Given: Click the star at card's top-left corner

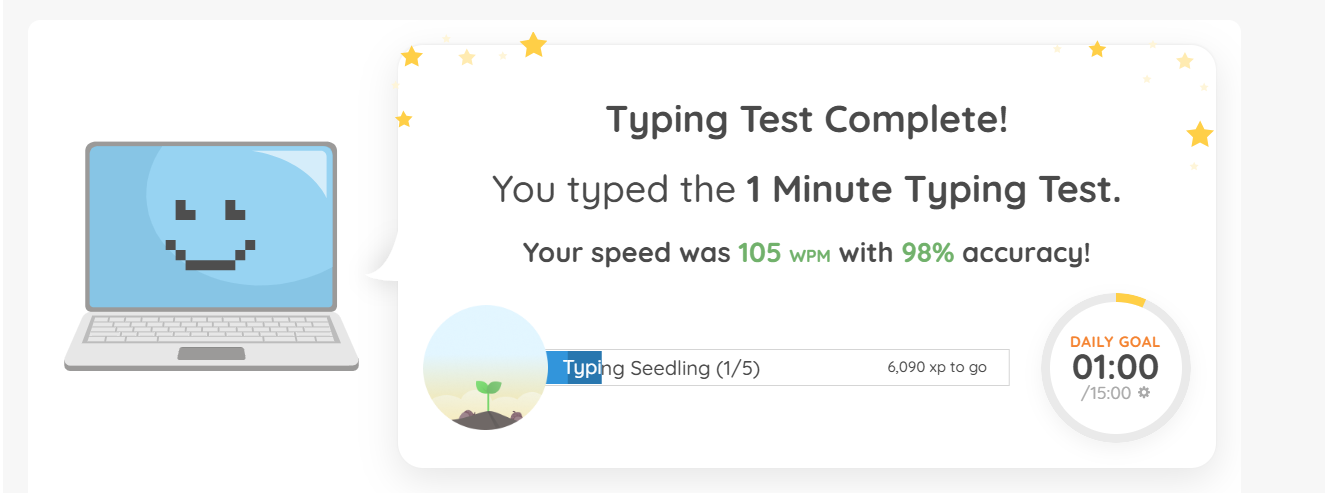Looking at the screenshot, I should tap(411, 56).
